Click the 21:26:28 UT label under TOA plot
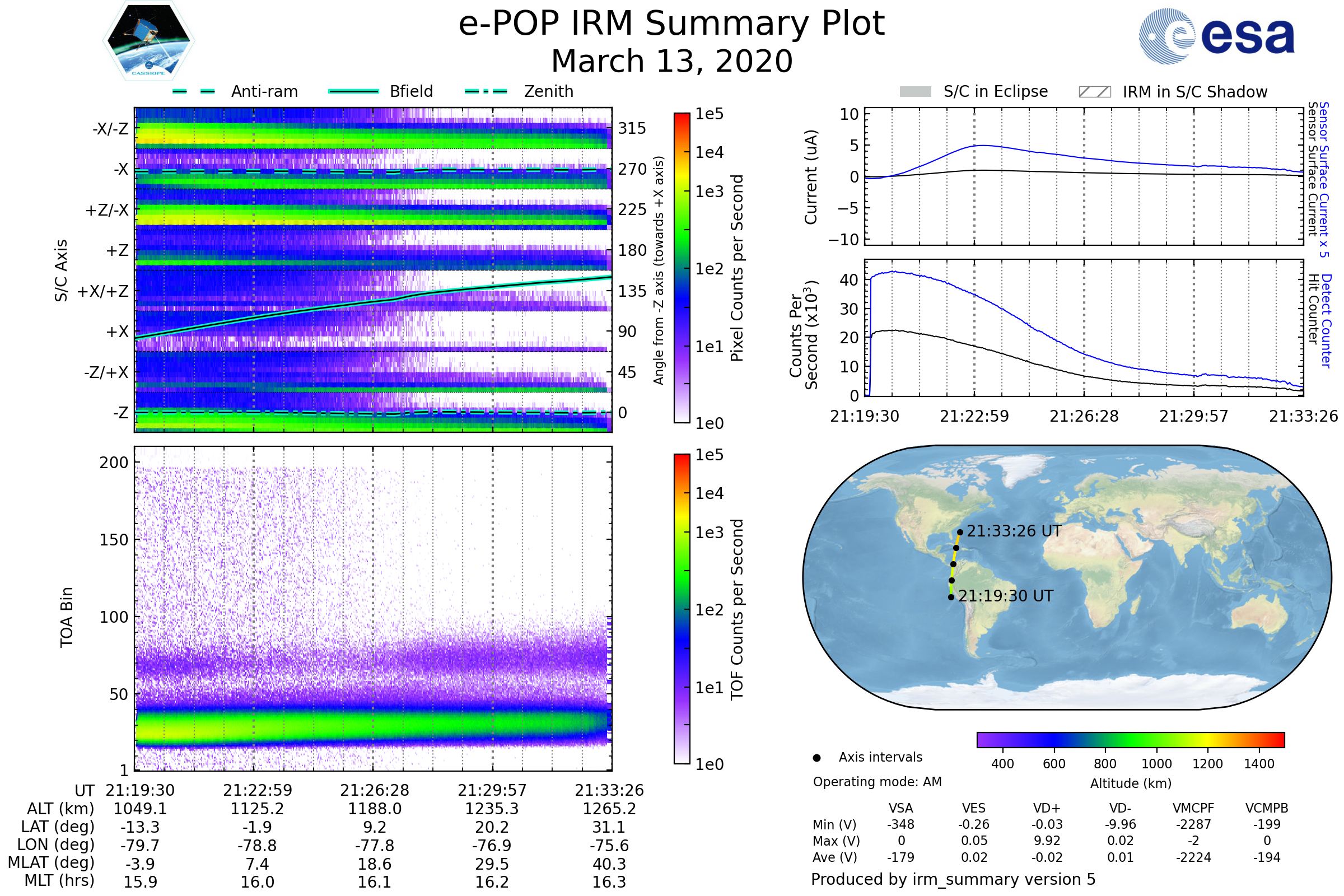The height and width of the screenshot is (896, 1344). (374, 790)
